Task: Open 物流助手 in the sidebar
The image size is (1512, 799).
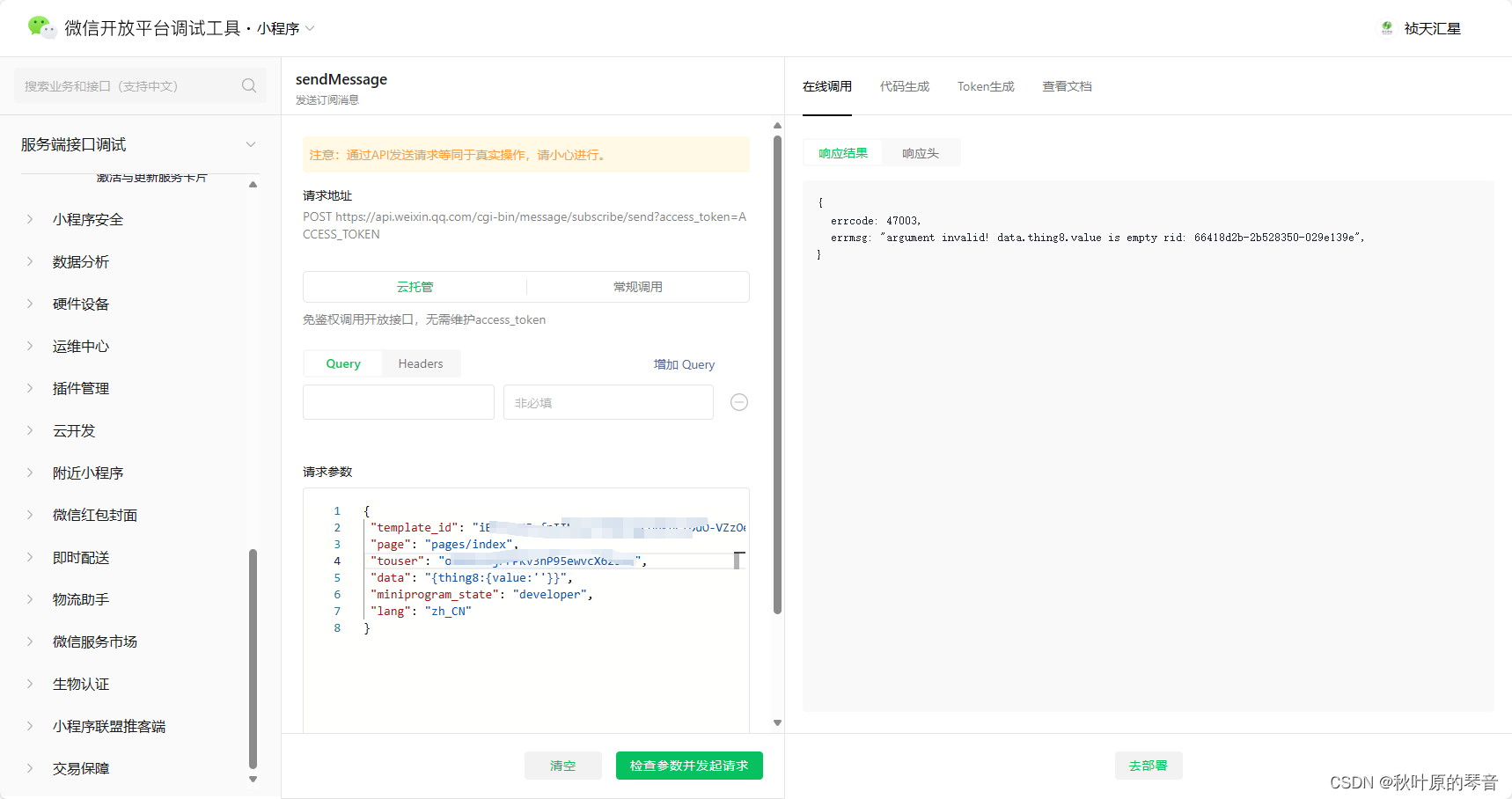Action: (x=81, y=599)
